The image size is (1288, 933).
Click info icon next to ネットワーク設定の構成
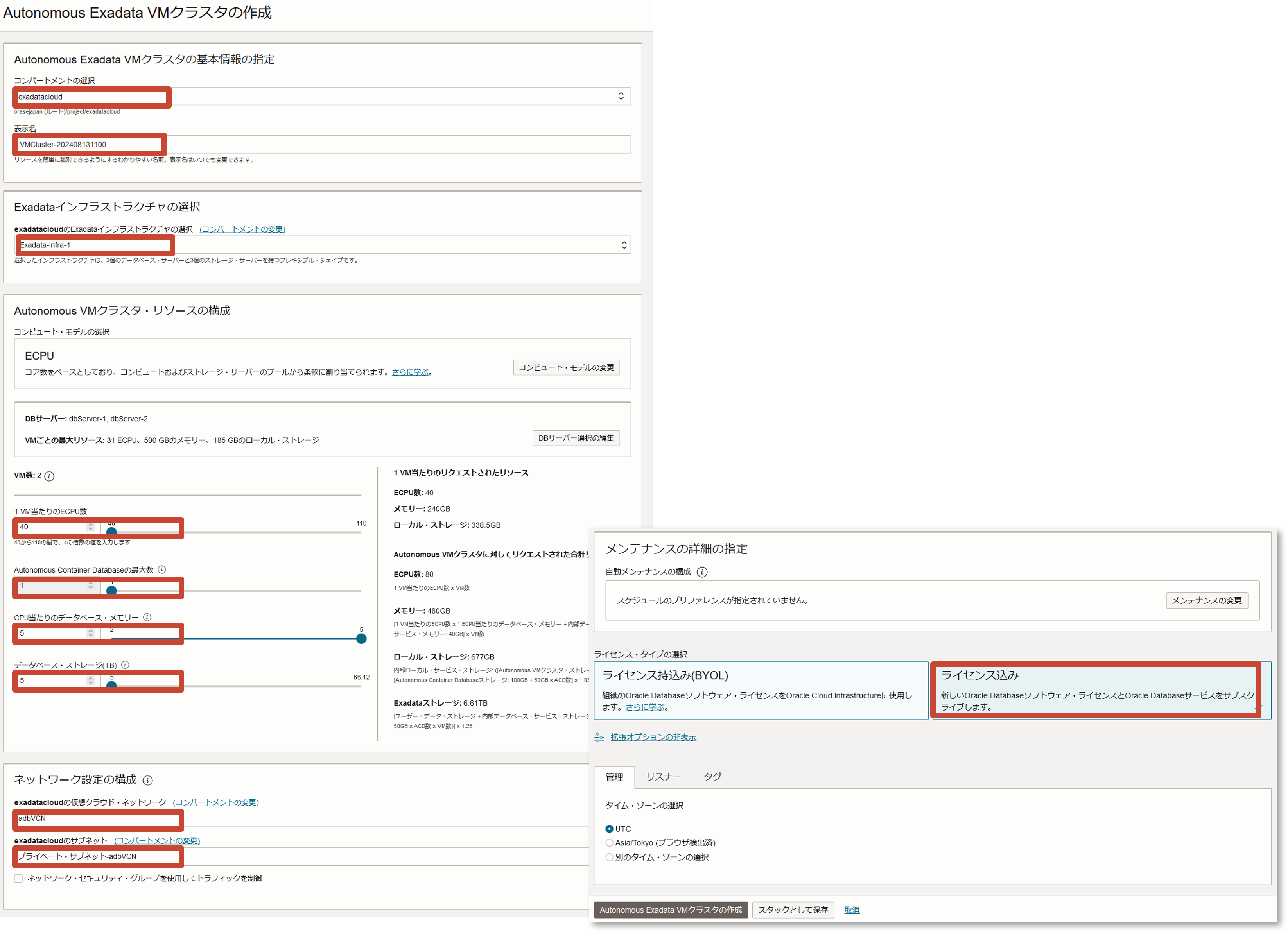pos(148,780)
